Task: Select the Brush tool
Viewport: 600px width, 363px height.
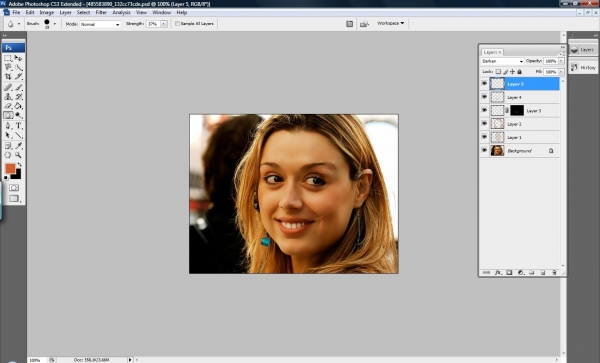Action: [18, 87]
